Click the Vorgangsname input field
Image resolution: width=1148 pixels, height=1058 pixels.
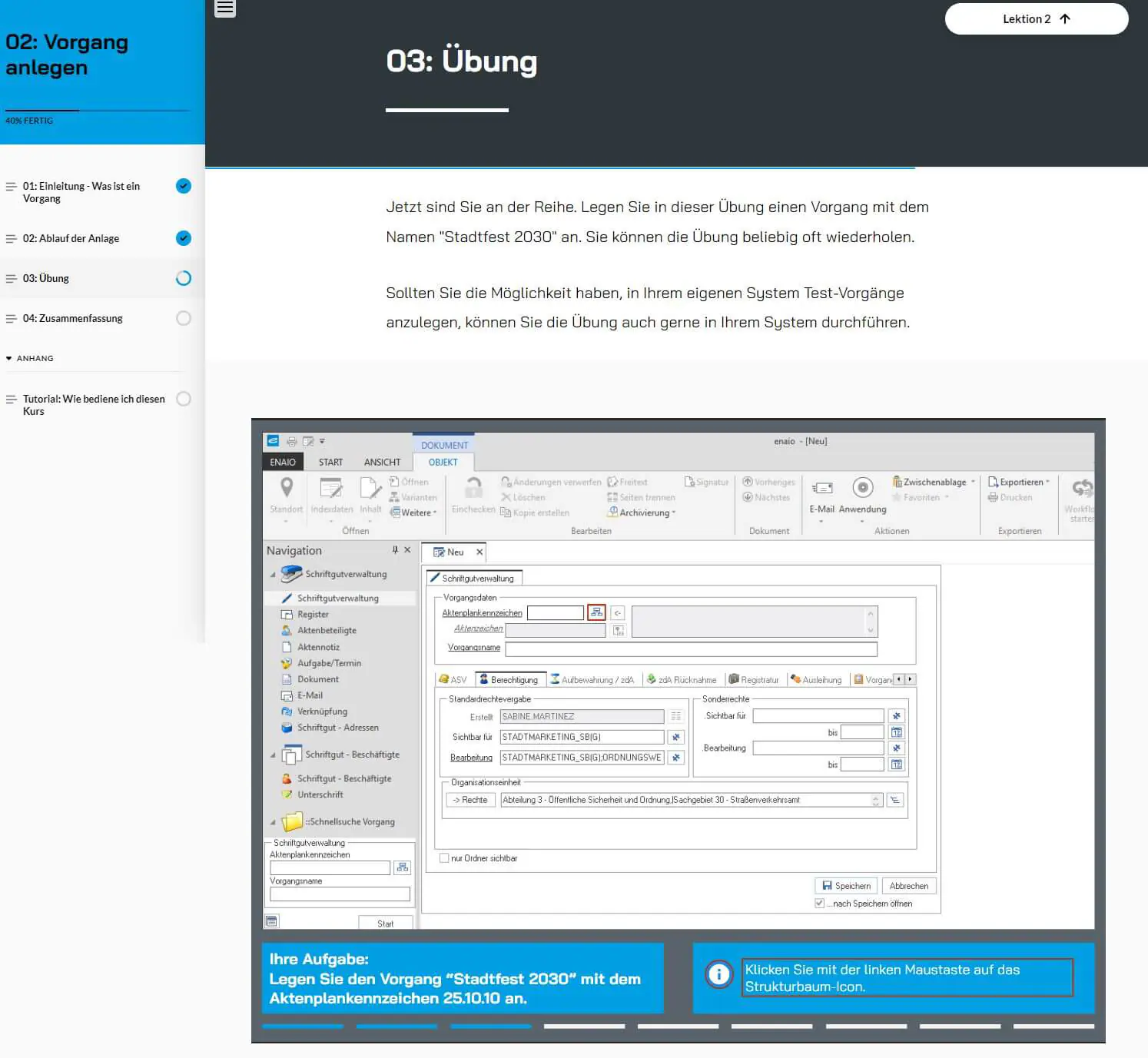click(x=690, y=649)
